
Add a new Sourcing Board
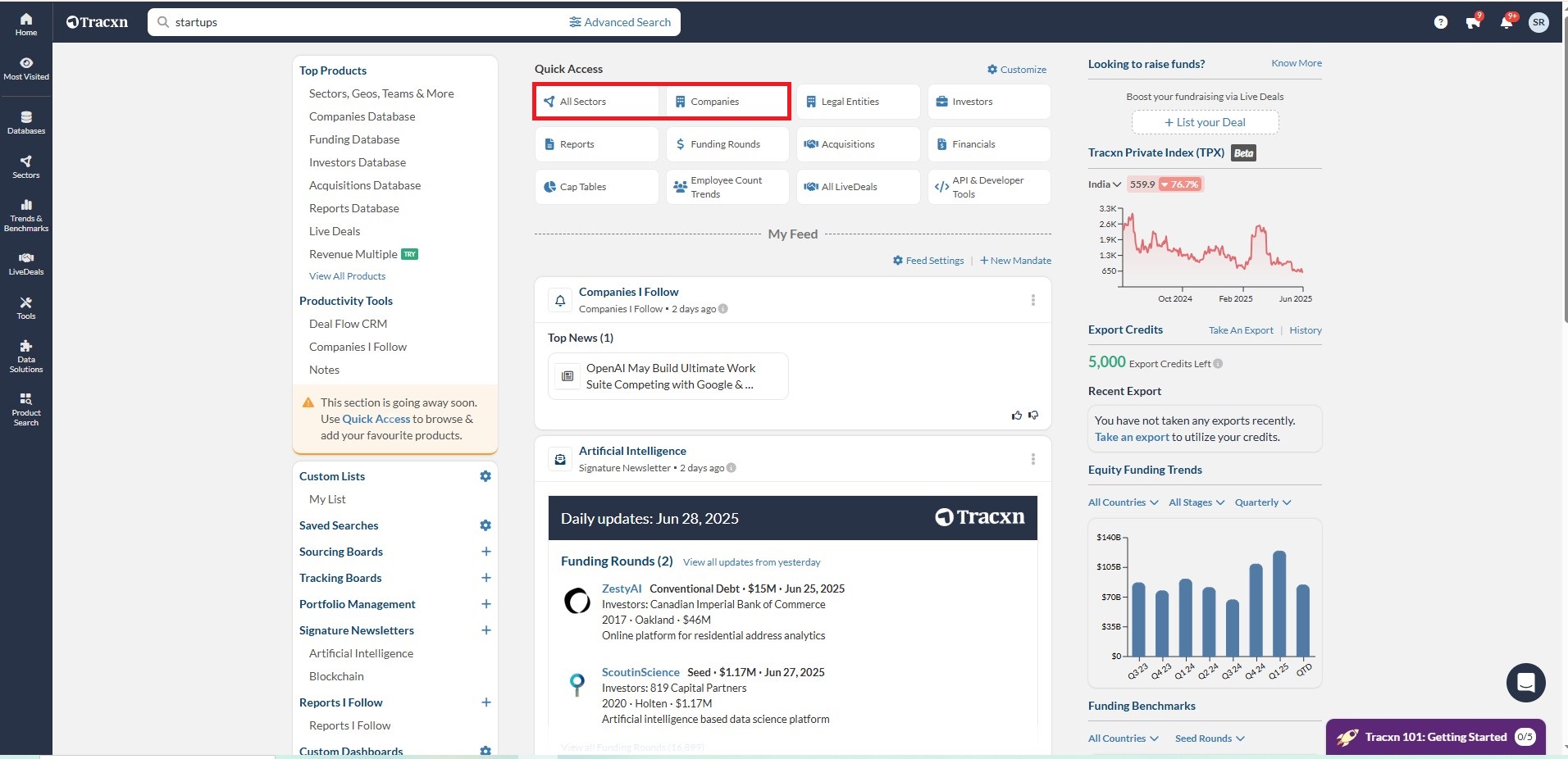point(485,552)
